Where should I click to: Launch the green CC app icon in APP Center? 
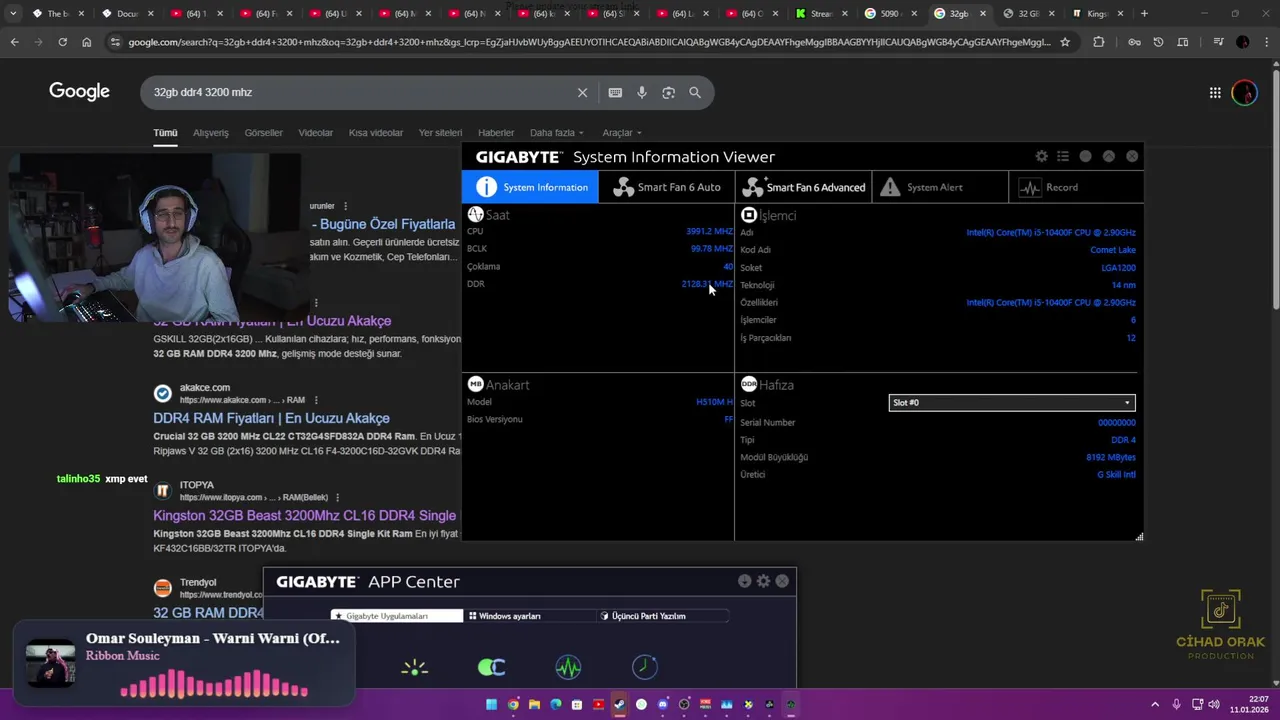(x=491, y=667)
